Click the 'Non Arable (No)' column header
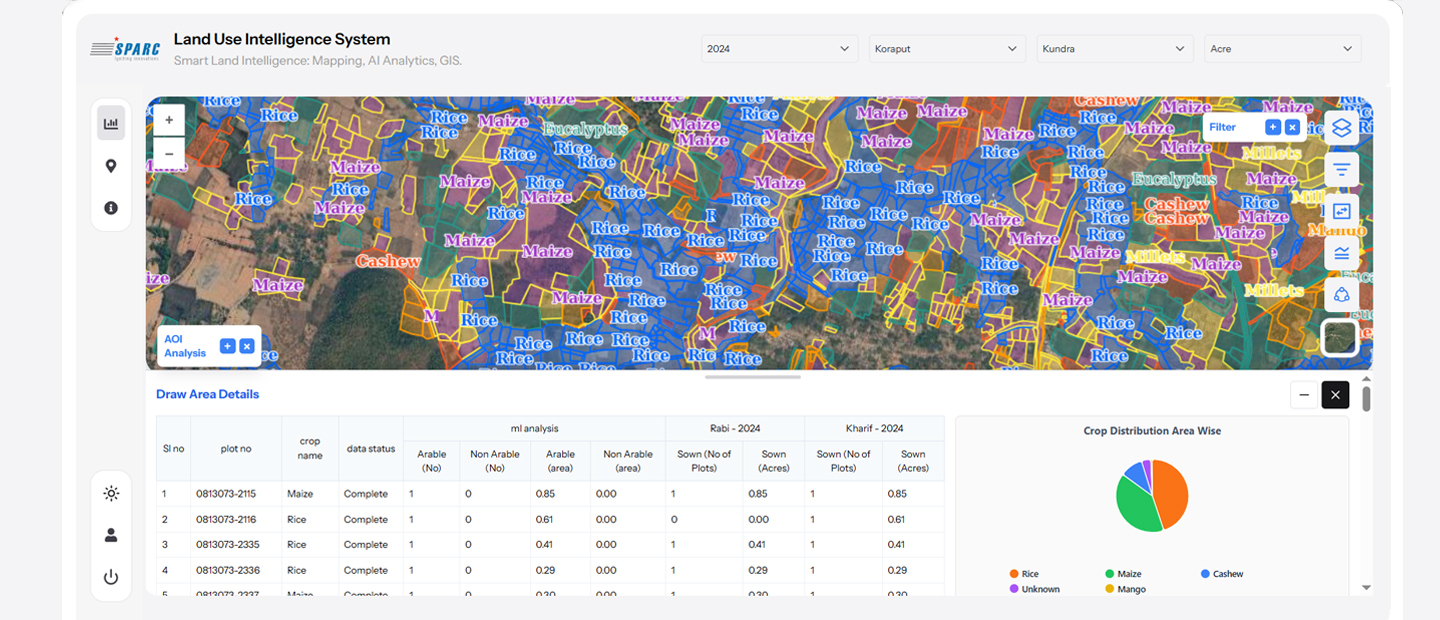This screenshot has height=620, width=1440. pyautogui.click(x=495, y=461)
